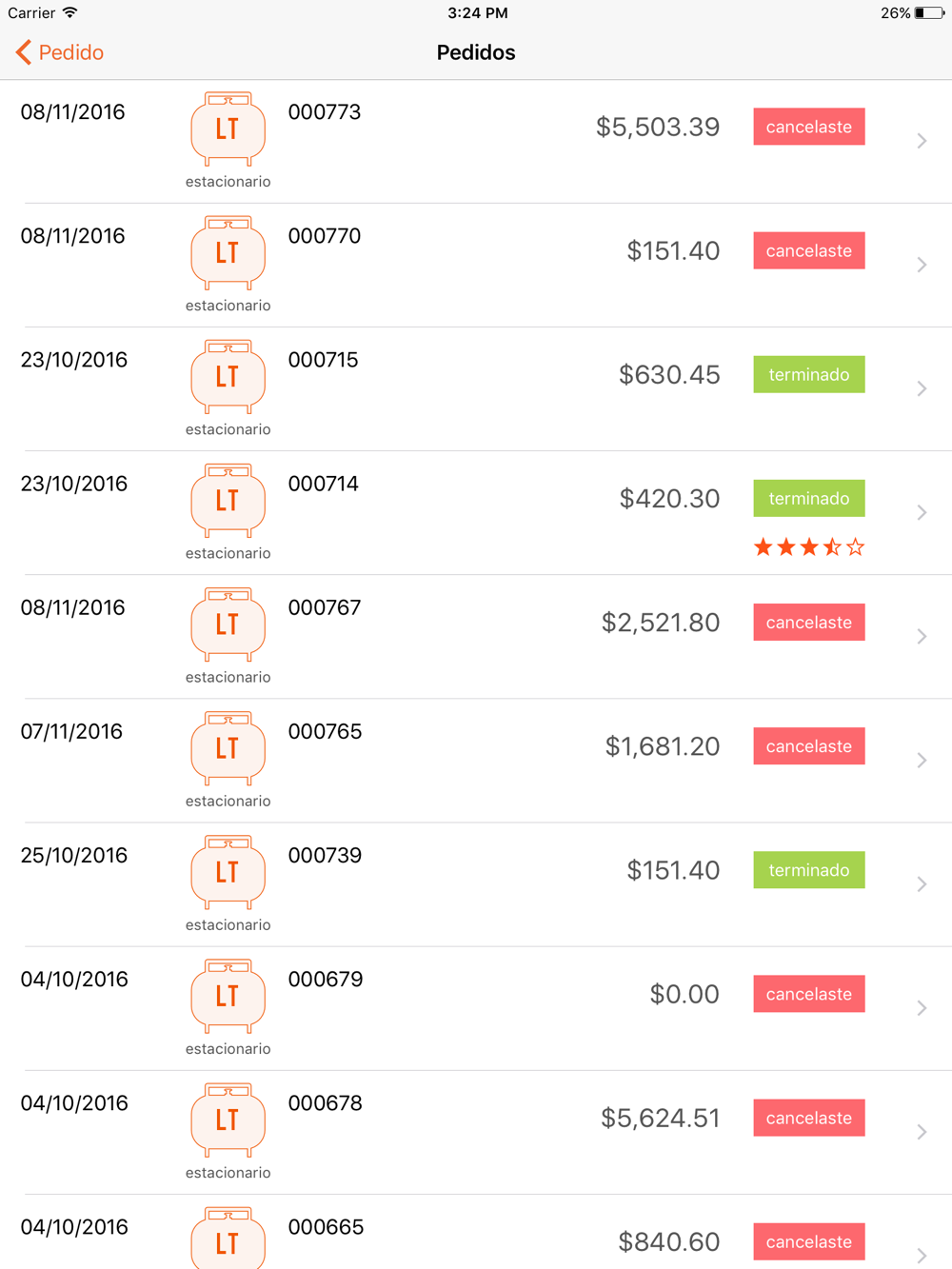Viewport: 952px width, 1269px height.
Task: Tap the tank icon for order 000739
Action: [x=228, y=872]
